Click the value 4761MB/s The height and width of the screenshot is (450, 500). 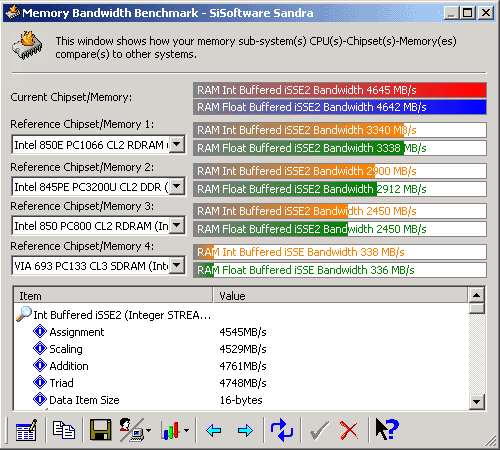243,366
